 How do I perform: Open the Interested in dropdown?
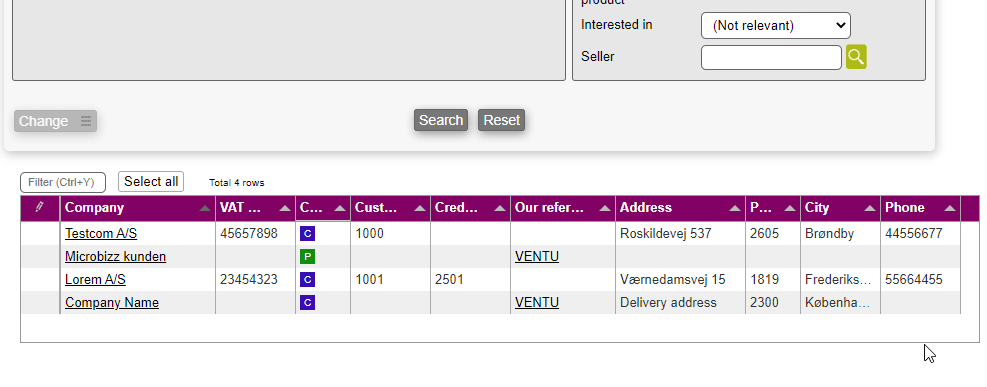(776, 26)
